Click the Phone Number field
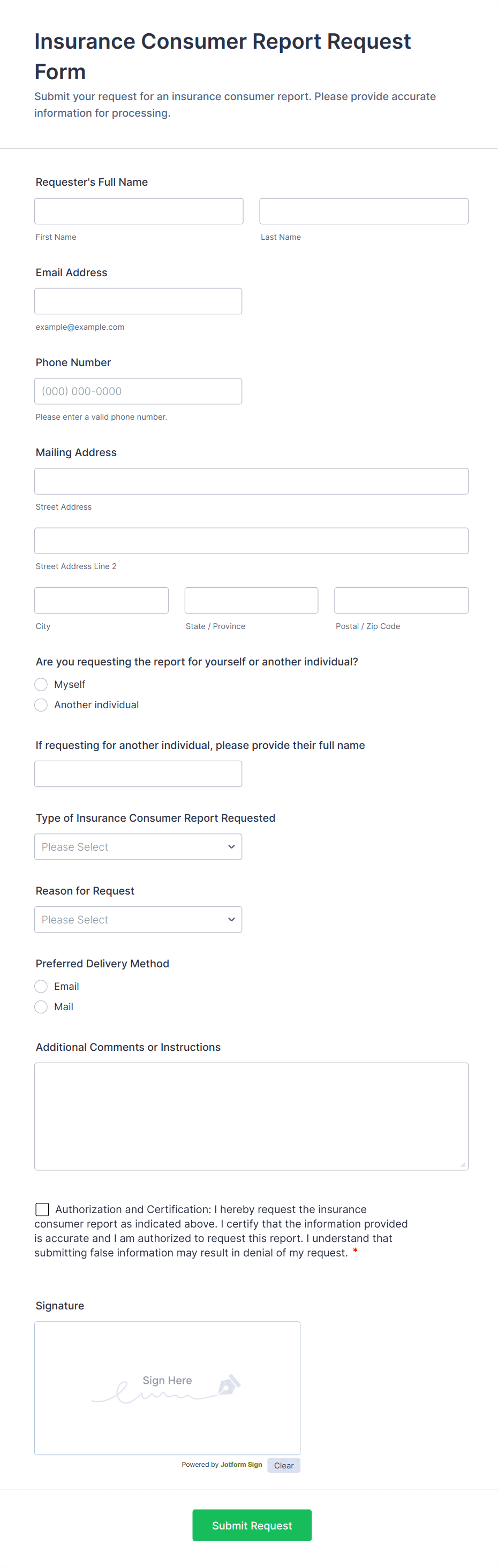 (138, 391)
